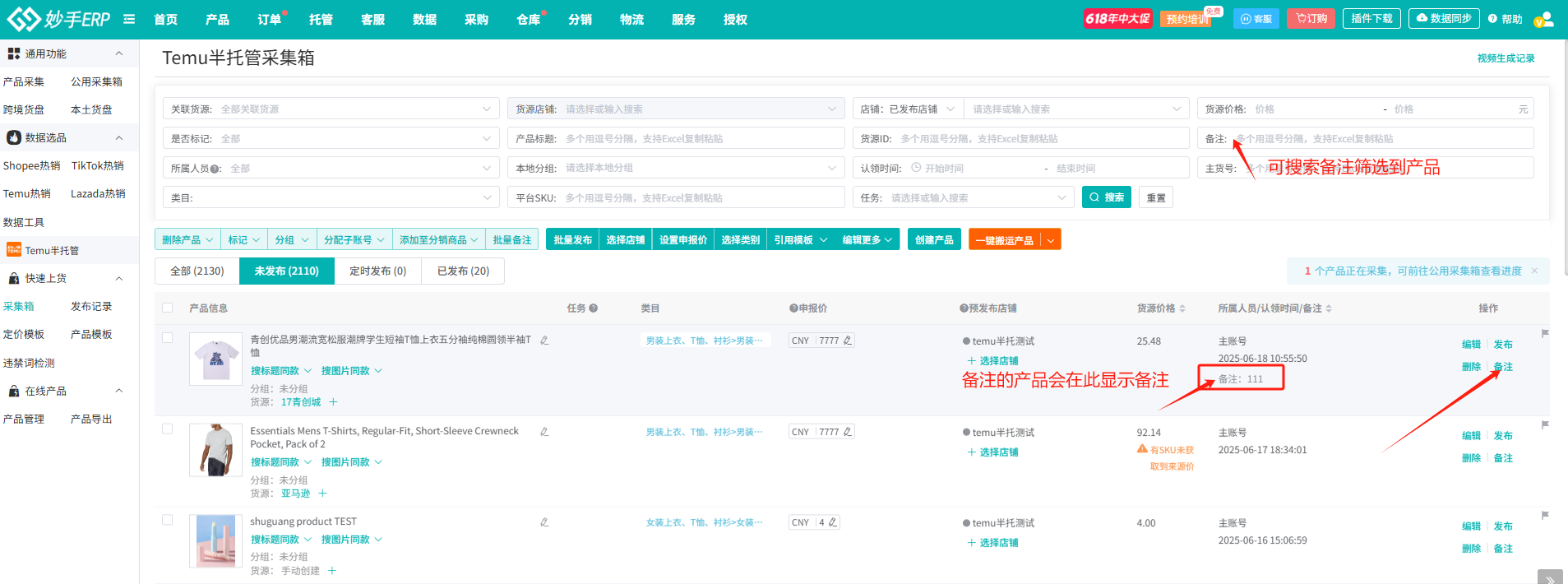Dismiss the product collecting notification
This screenshot has height=584, width=1568.
coord(1534,271)
